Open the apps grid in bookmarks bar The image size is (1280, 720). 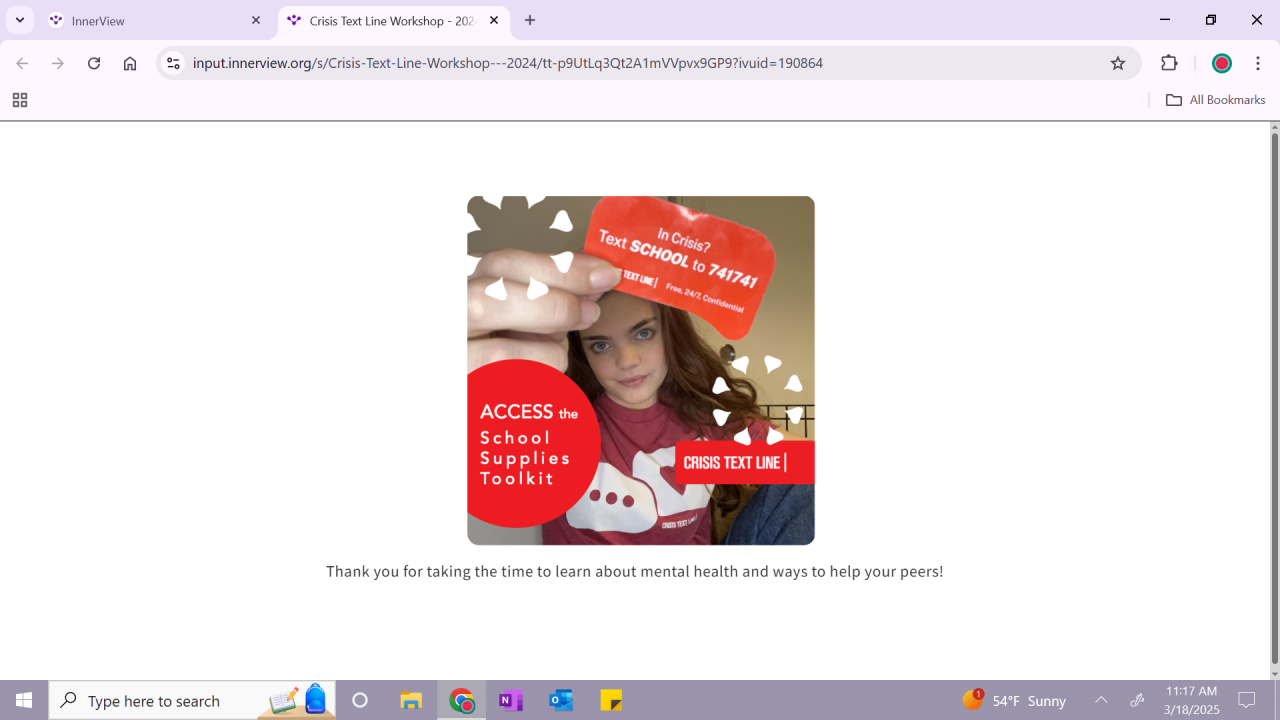tap(19, 100)
